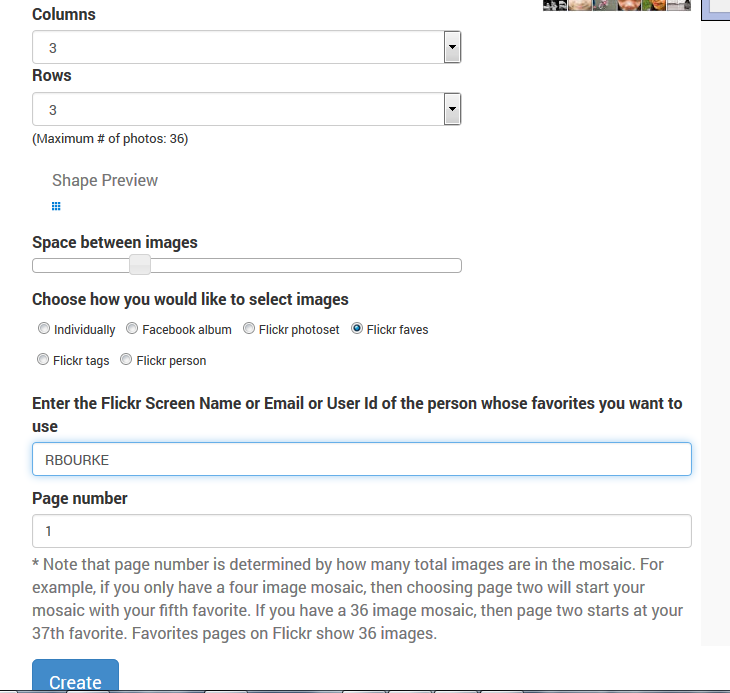Click the Columns dropdown arrow button
730x693 pixels.
452,47
